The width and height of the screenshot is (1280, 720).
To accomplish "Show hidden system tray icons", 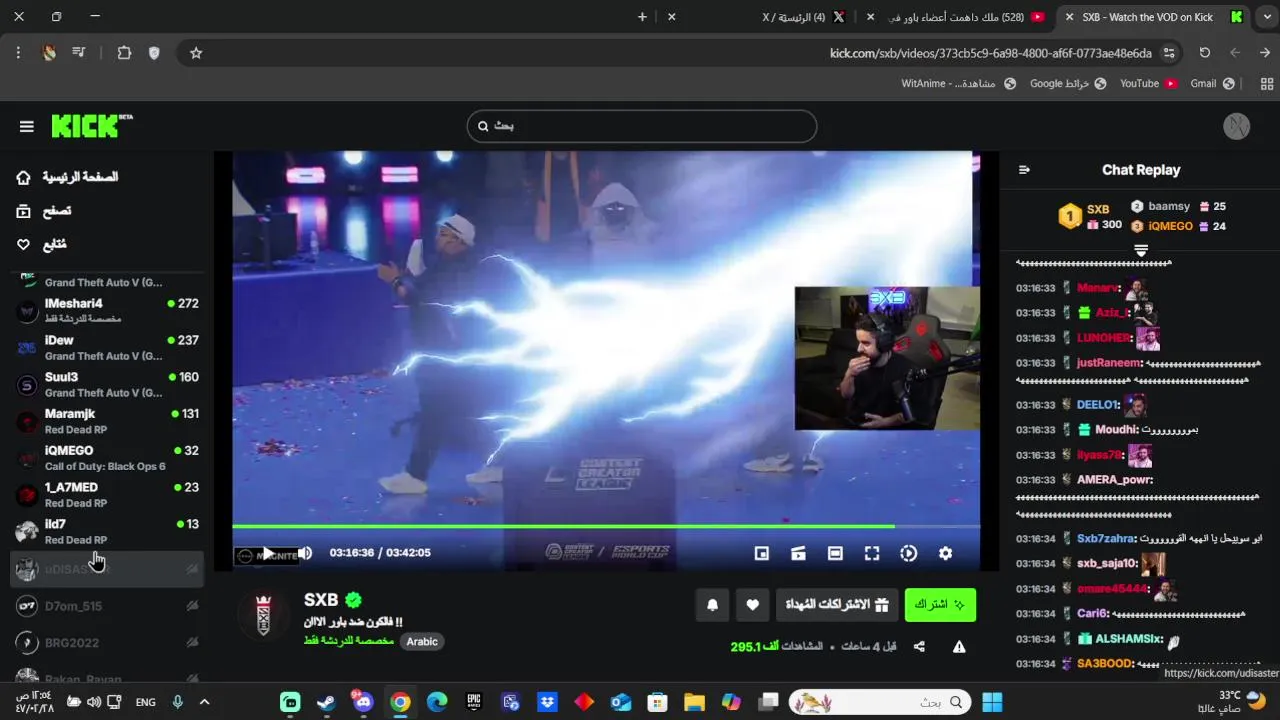I will [204, 702].
